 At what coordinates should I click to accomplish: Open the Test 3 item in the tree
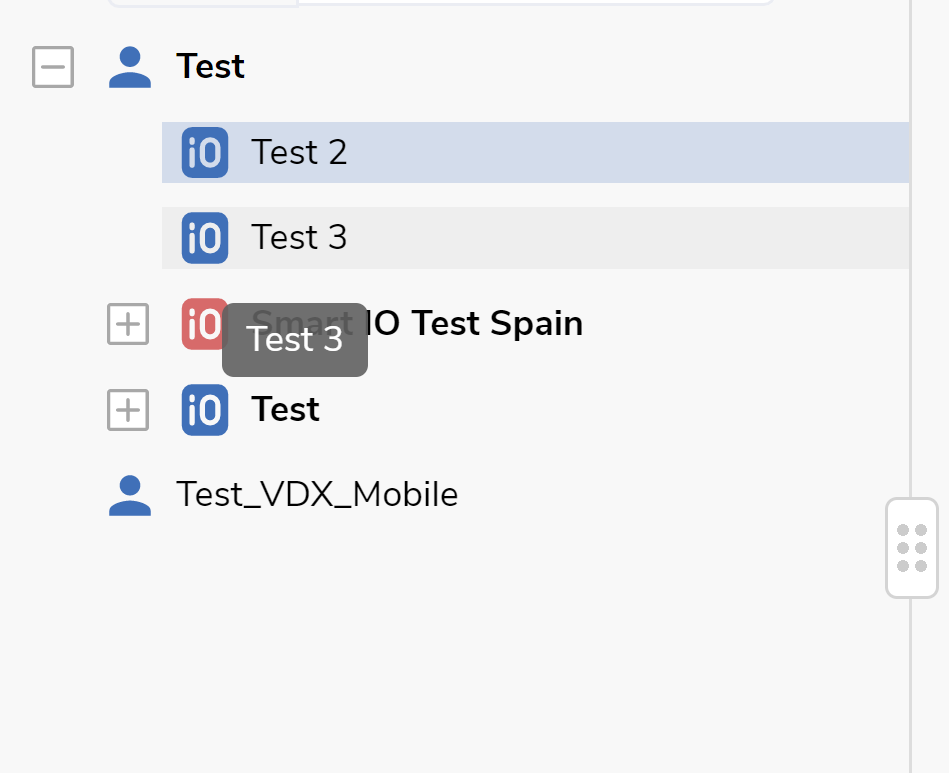point(299,238)
